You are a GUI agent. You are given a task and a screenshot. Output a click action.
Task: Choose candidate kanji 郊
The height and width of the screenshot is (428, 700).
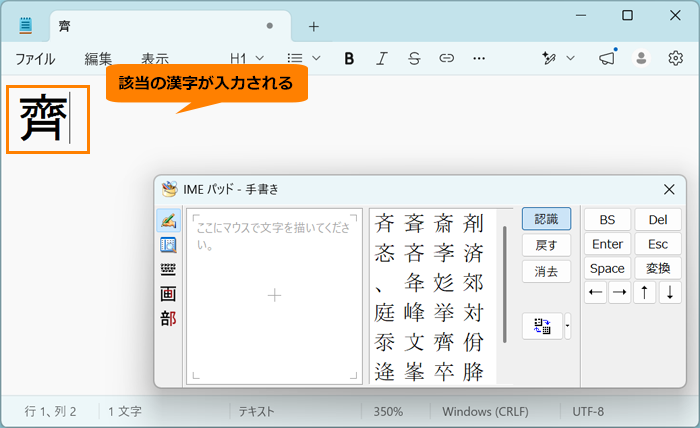473,283
